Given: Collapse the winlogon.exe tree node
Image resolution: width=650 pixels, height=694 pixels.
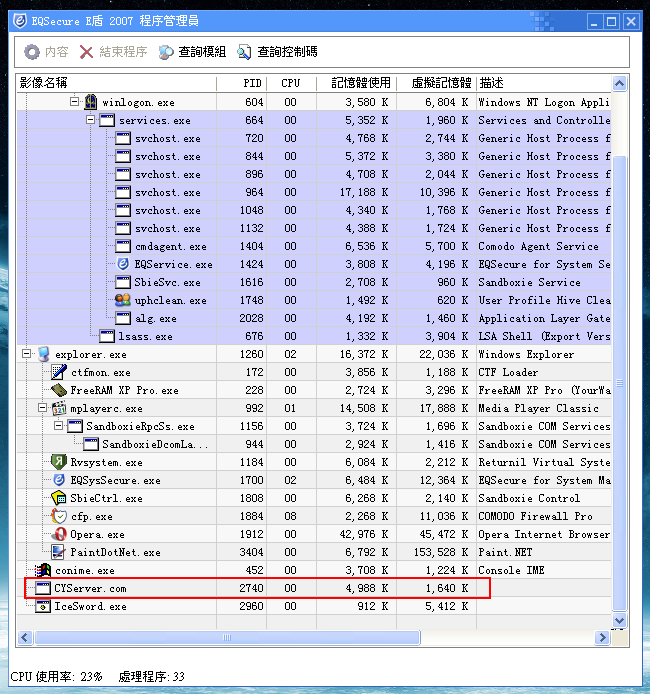Looking at the screenshot, I should (74, 102).
